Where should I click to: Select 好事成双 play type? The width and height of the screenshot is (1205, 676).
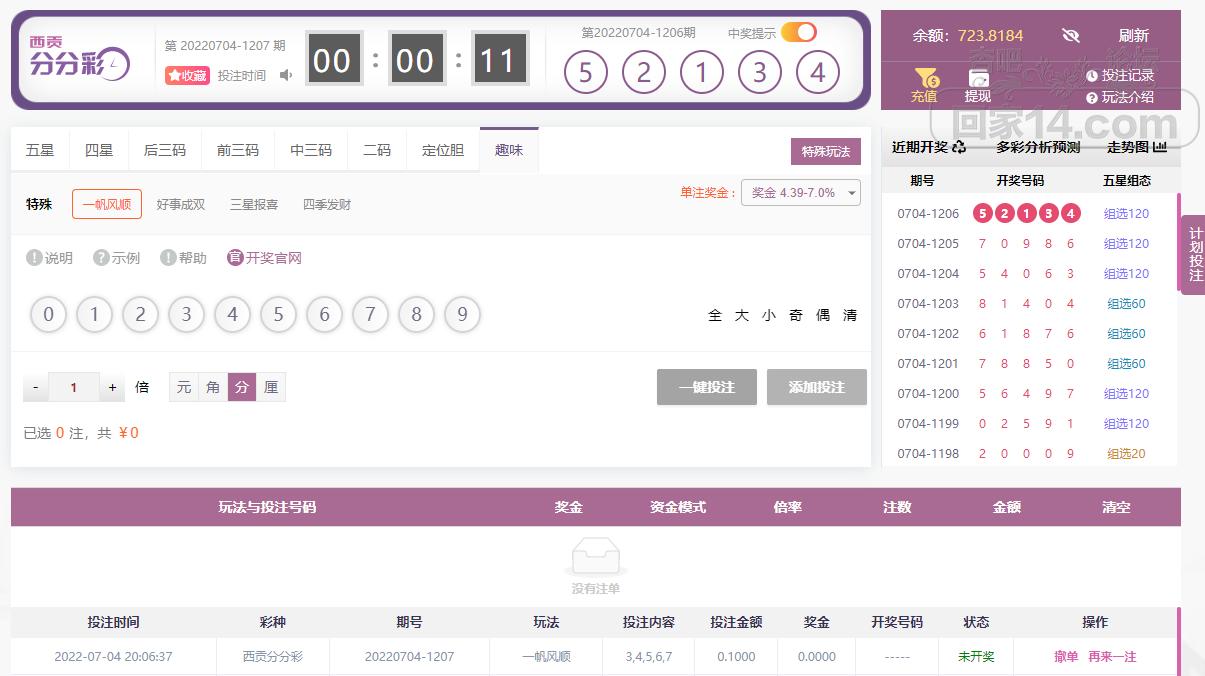coord(181,204)
